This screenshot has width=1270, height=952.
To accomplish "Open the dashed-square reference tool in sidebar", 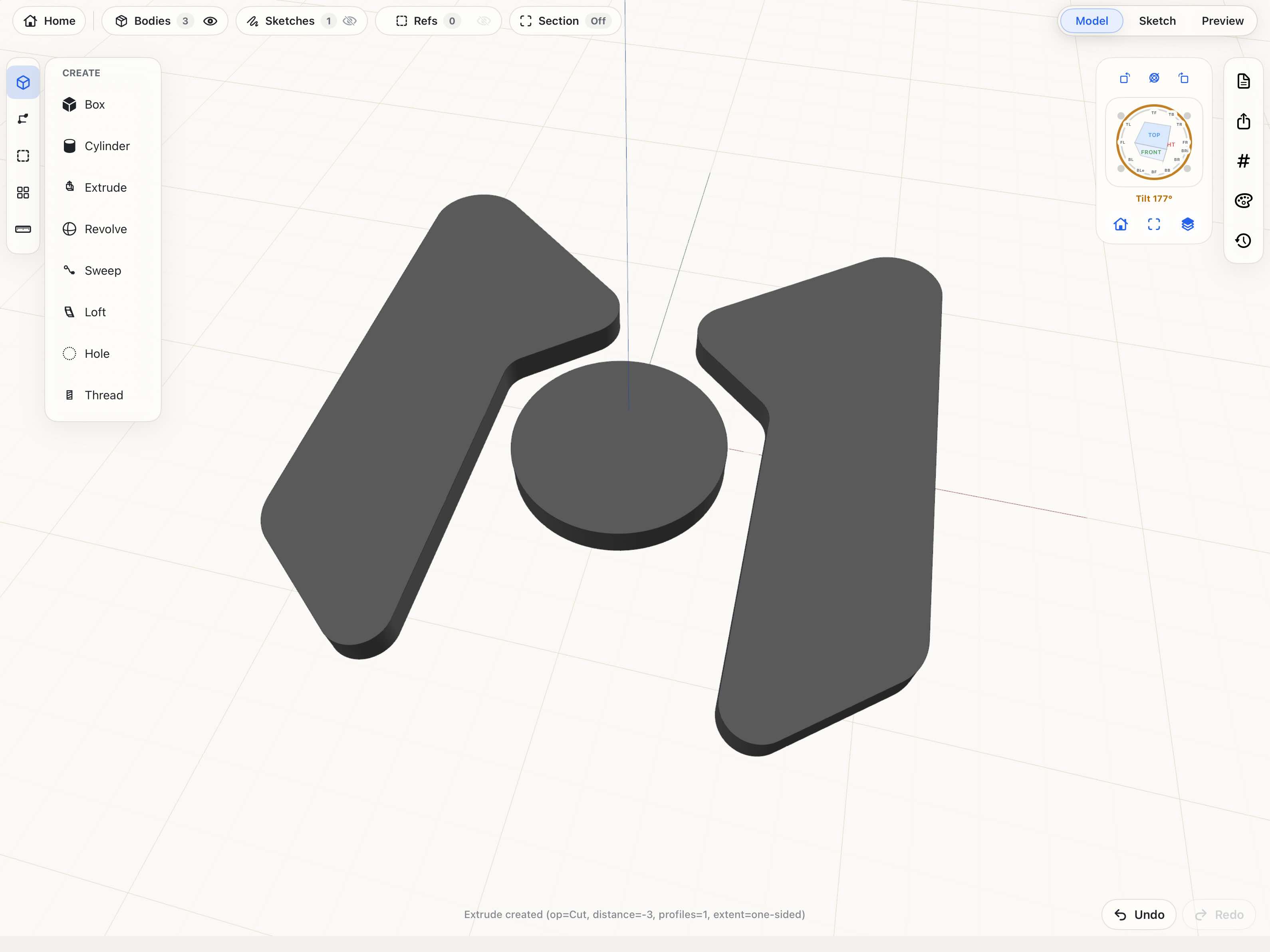I will (x=23, y=156).
